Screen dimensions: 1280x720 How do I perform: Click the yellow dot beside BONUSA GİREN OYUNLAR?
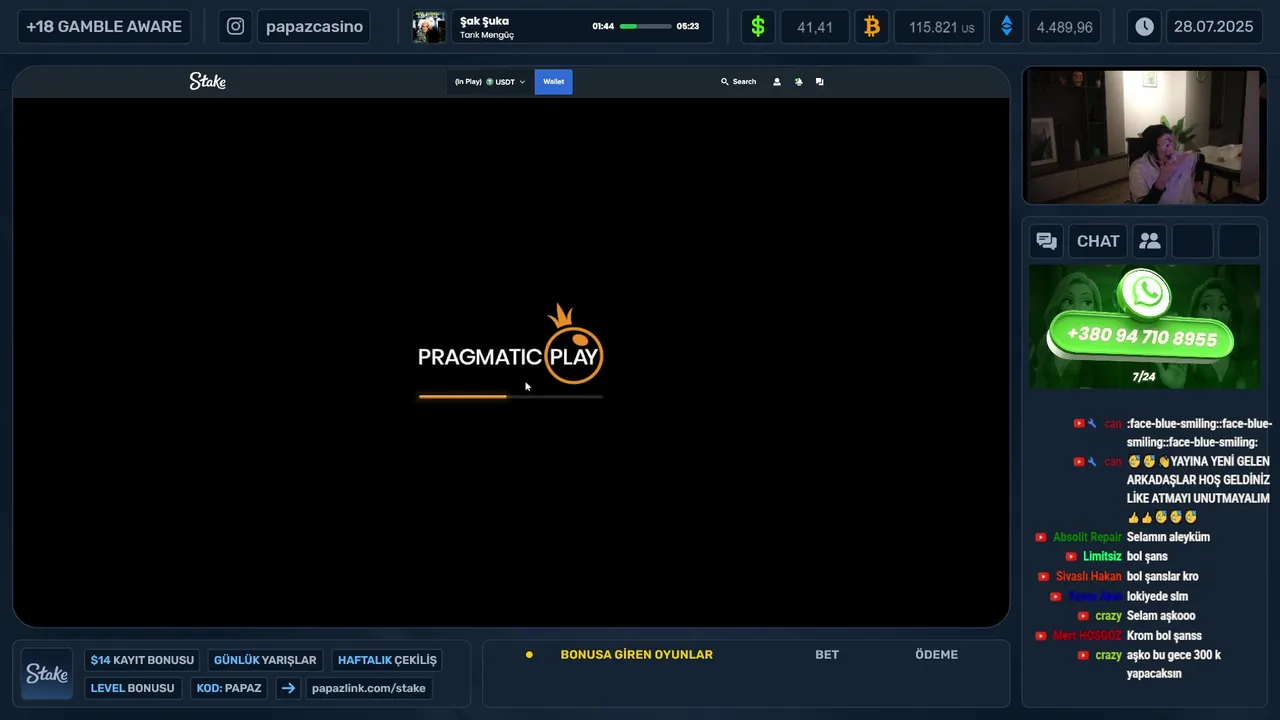[x=529, y=655]
